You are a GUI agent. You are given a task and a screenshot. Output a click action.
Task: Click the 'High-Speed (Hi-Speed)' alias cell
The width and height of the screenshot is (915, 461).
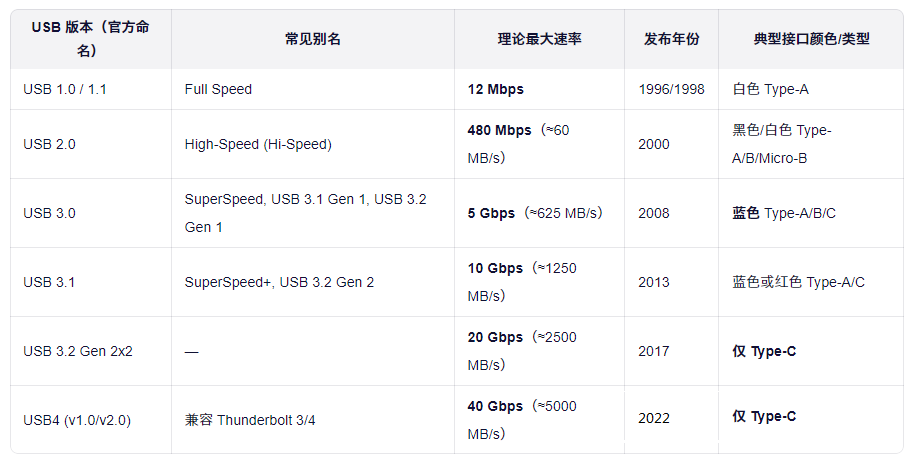point(258,144)
